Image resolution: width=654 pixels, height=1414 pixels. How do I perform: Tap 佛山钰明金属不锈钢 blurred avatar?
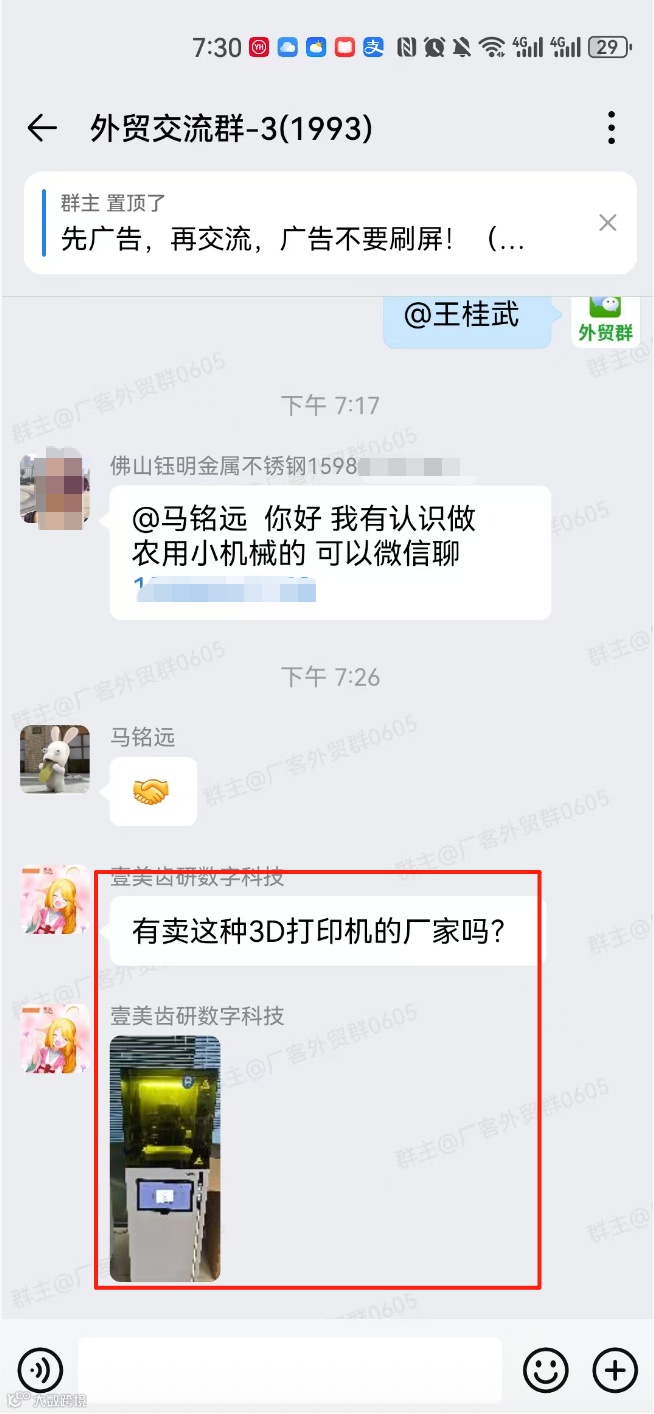(x=55, y=487)
